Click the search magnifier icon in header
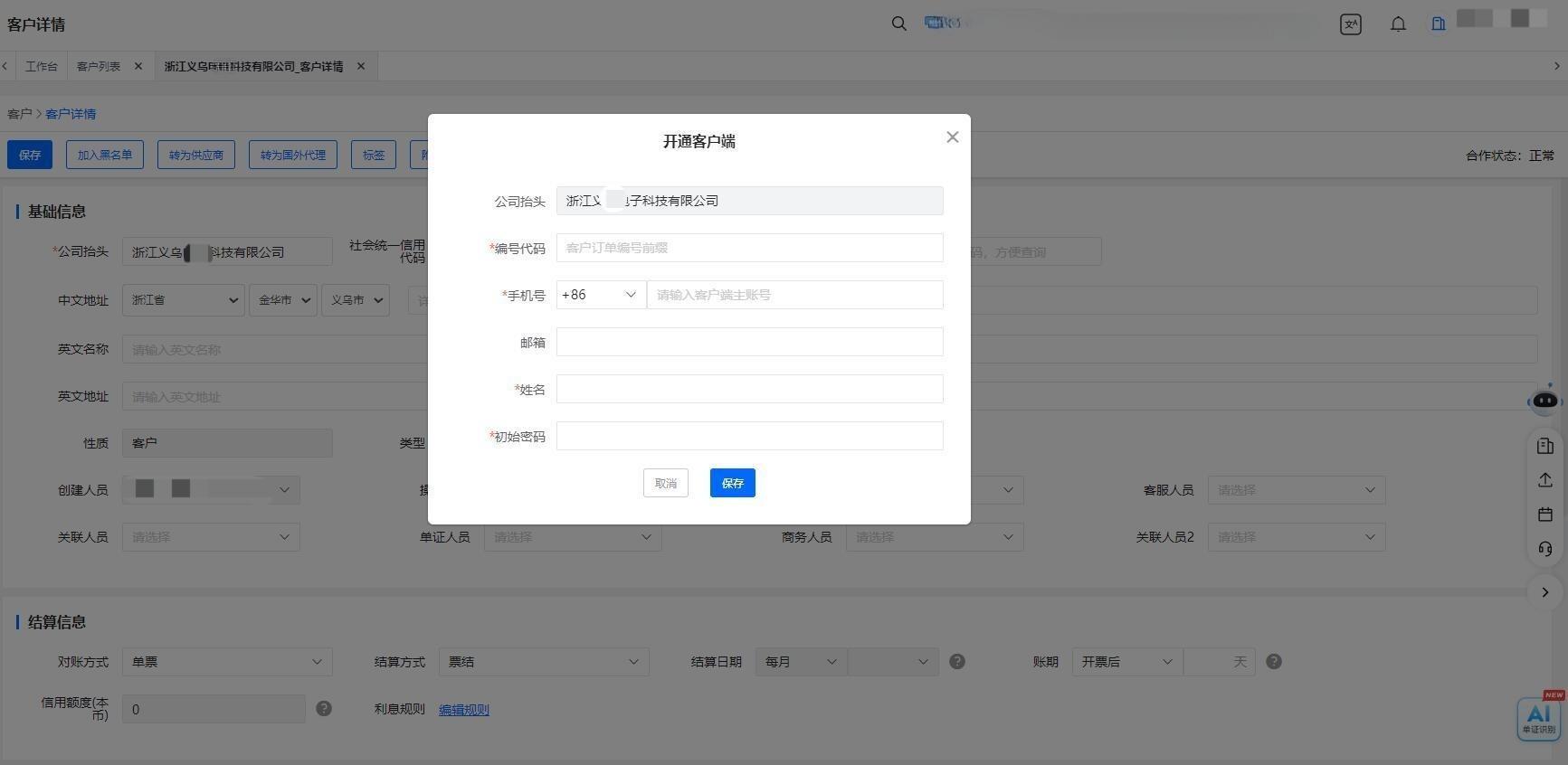1568x765 pixels. point(898,24)
